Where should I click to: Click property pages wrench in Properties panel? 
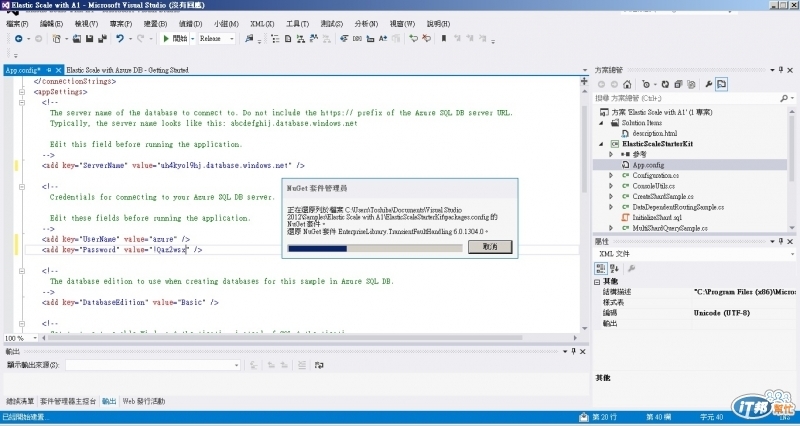632,268
